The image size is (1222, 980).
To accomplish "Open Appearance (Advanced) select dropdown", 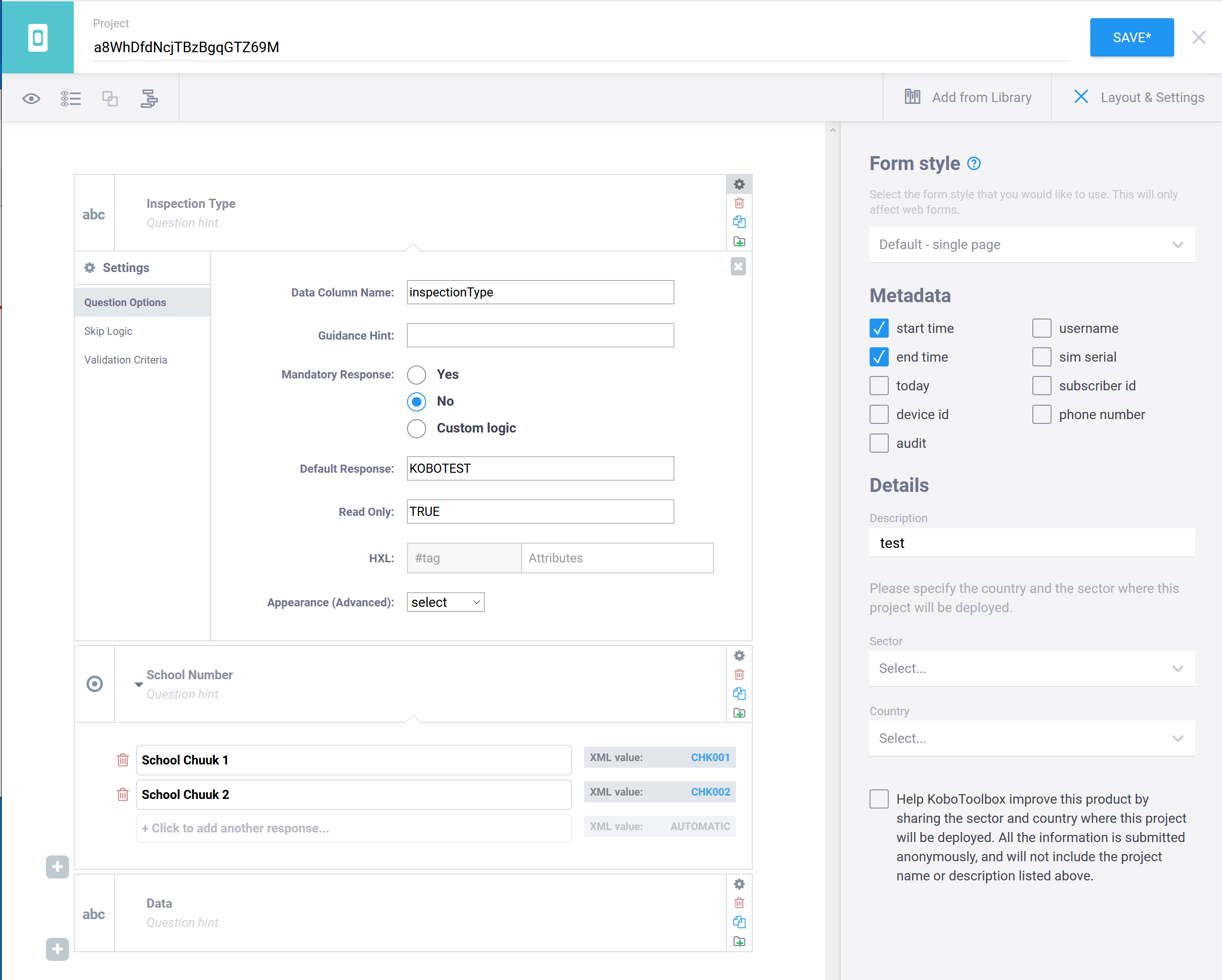I will coord(445,602).
